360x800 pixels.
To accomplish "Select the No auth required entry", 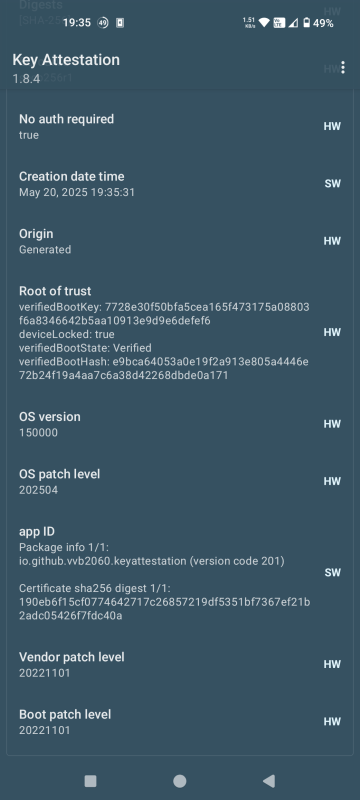I will [x=179, y=127].
